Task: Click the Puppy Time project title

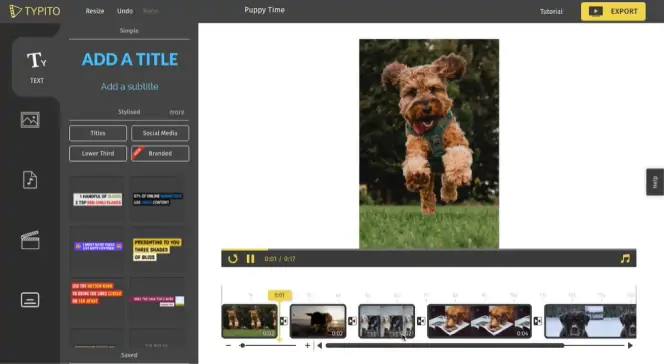Action: coord(265,10)
